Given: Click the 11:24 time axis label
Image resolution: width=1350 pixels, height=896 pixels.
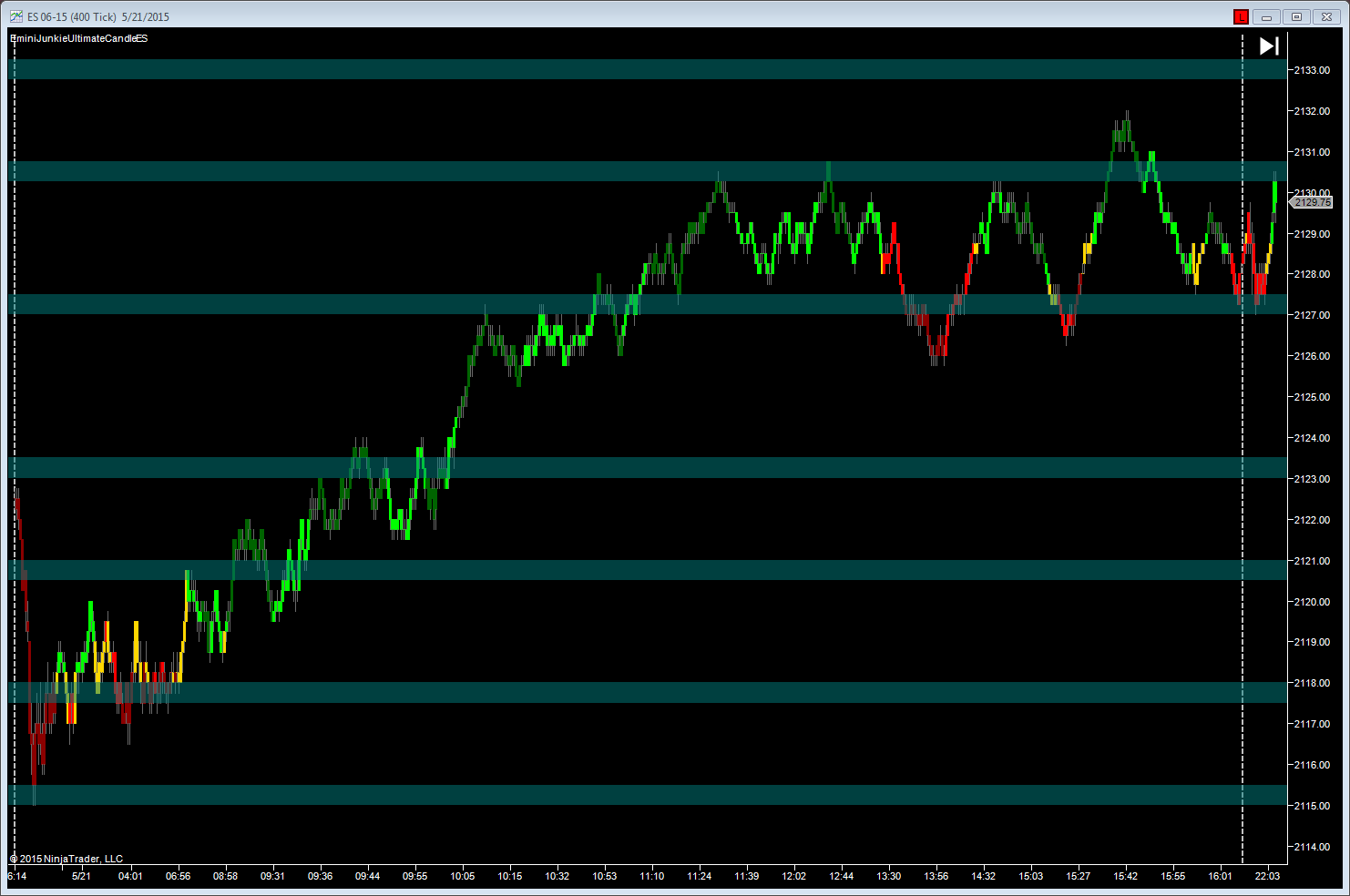Looking at the screenshot, I should (699, 876).
